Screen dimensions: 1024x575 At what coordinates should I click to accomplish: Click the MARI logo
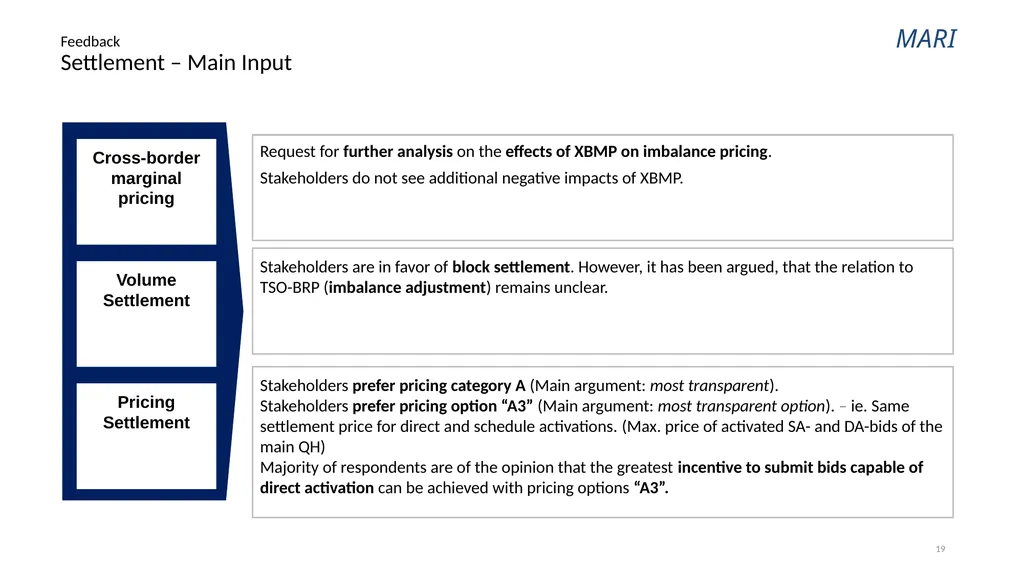[x=925, y=39]
